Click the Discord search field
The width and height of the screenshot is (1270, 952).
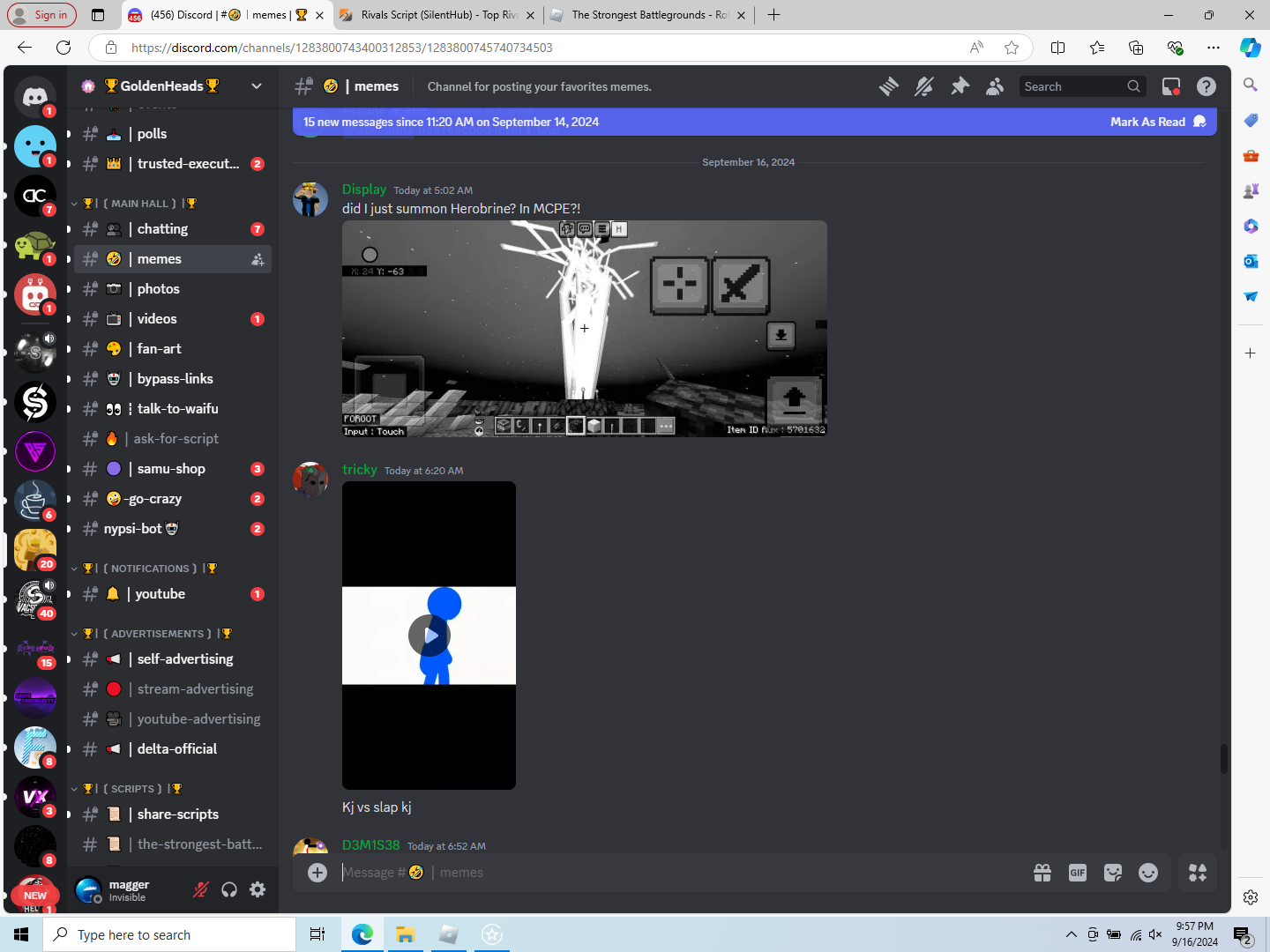(x=1083, y=86)
